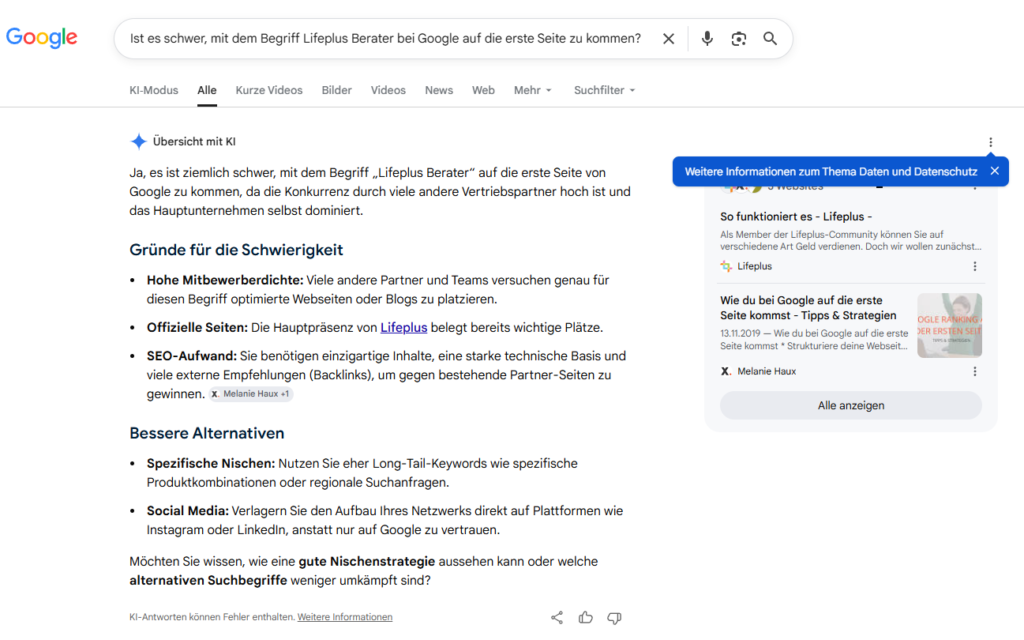This screenshot has height=640, width=1024.
Task: Switch to Web tab
Action: coord(483,90)
